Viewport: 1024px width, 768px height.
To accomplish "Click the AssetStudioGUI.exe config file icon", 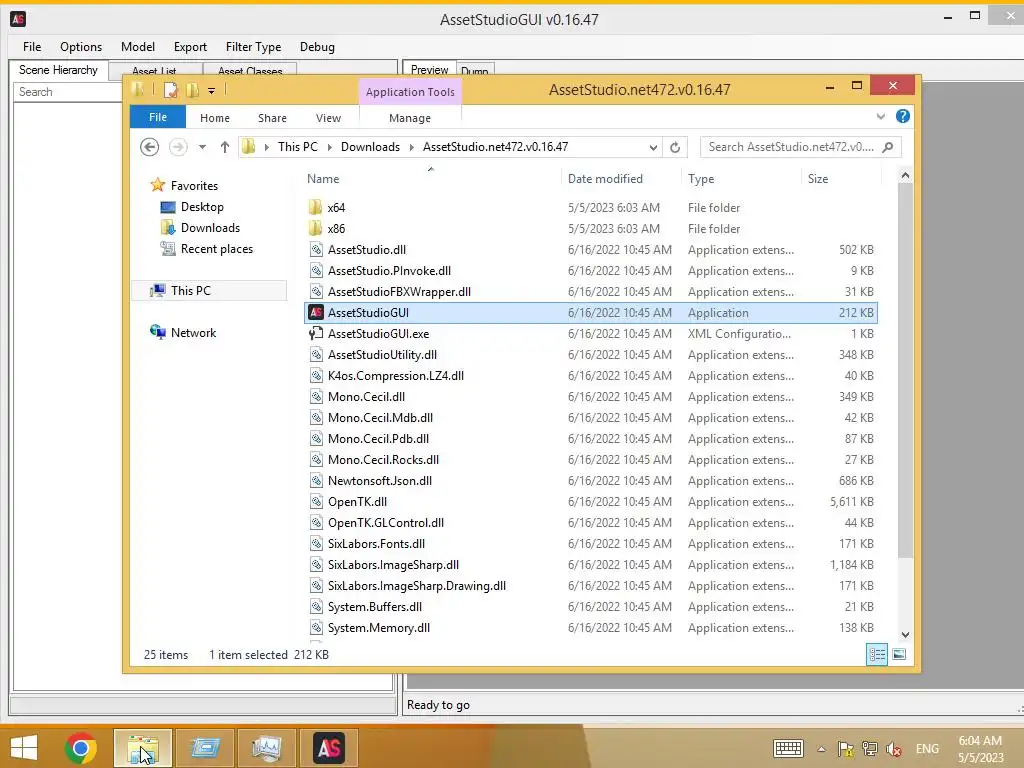I will pos(316,334).
